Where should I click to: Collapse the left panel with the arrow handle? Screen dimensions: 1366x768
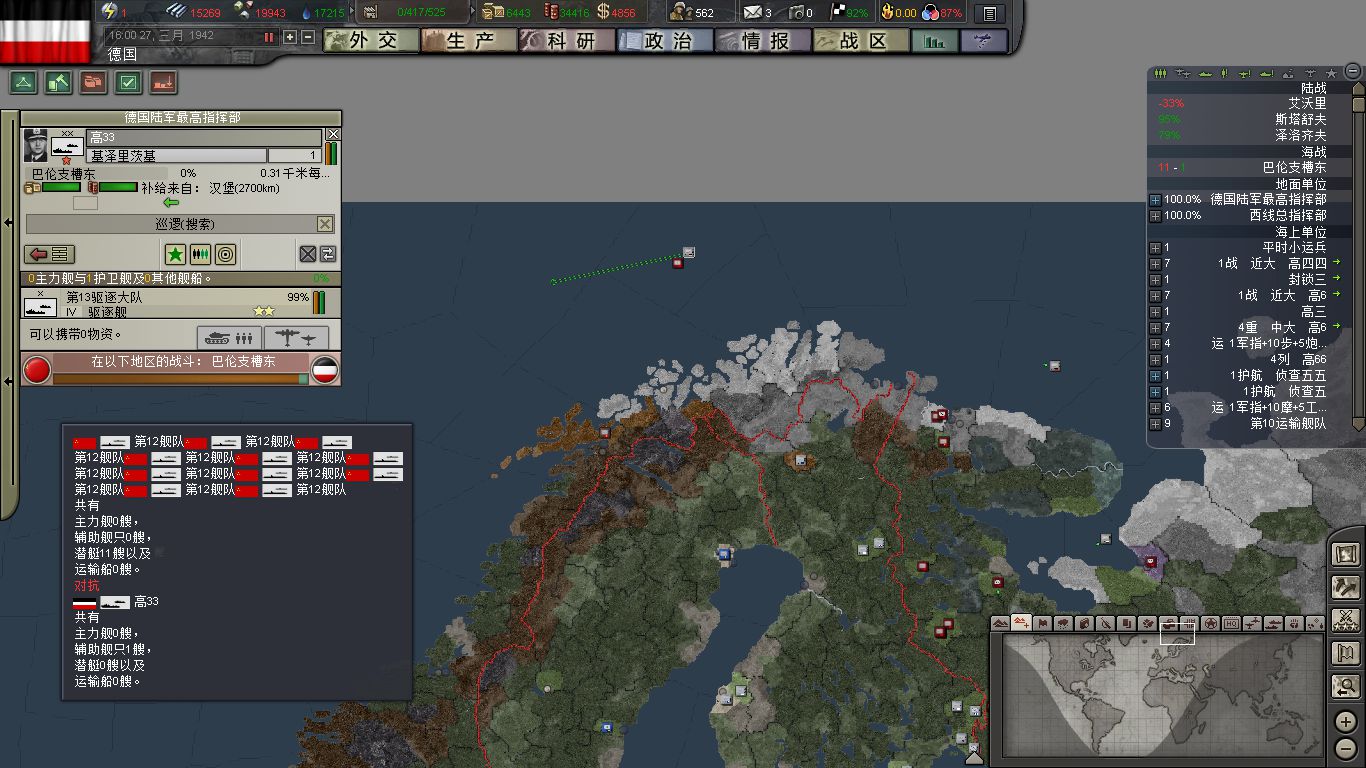point(7,222)
